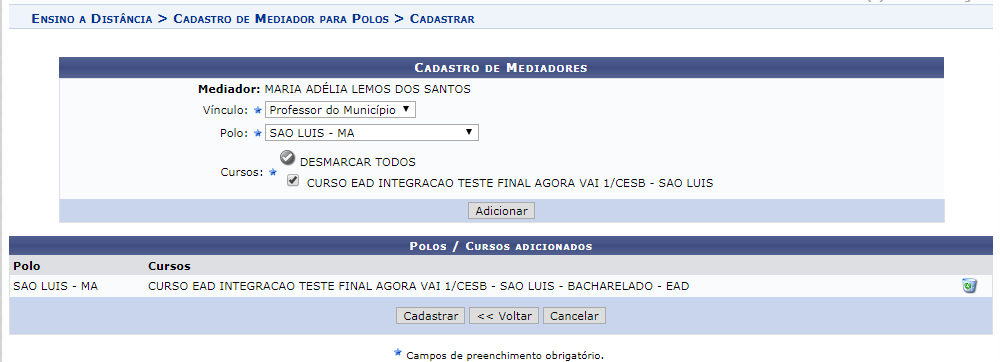Remove the SAO LUIS polo with trash icon

tap(969, 286)
